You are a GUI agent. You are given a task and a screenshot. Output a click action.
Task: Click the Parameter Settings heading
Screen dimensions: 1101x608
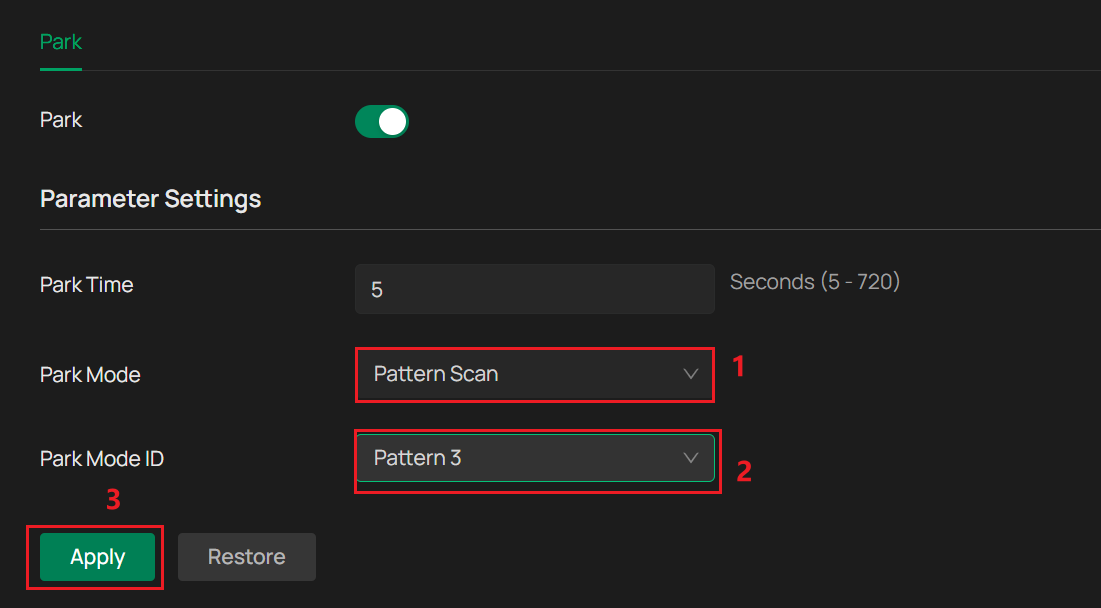[x=150, y=199]
